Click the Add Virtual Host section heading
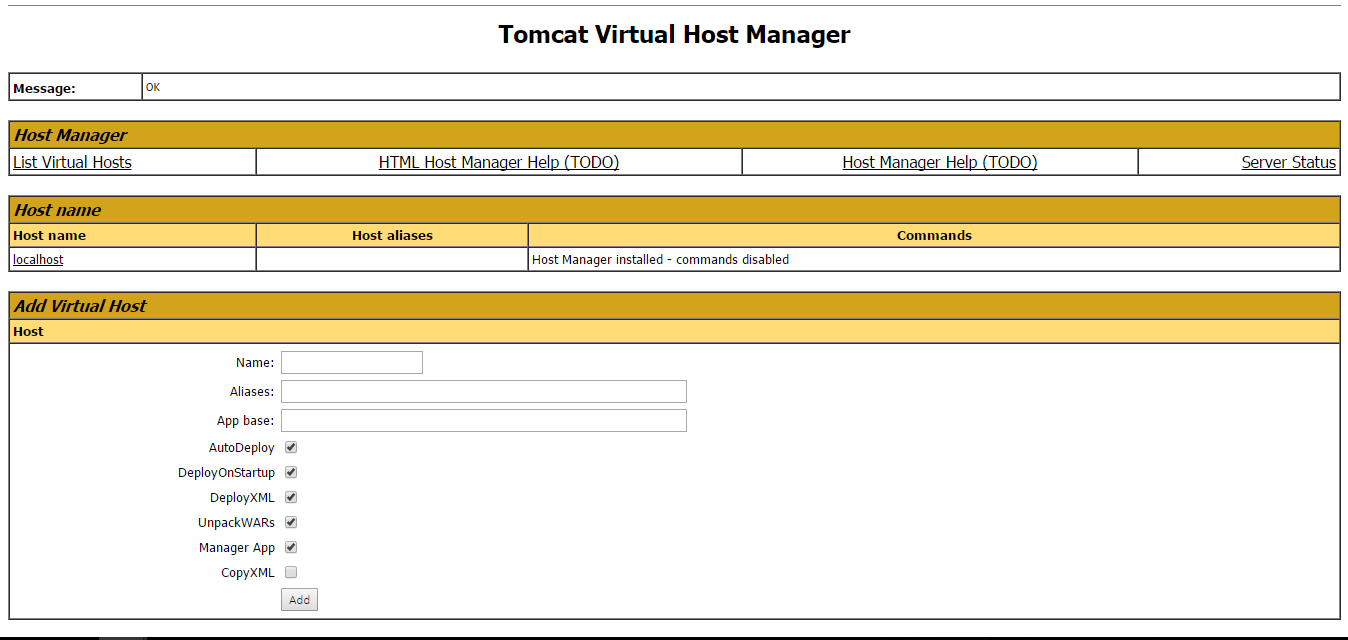Viewport: 1348px width, 640px height. pyautogui.click(x=80, y=306)
